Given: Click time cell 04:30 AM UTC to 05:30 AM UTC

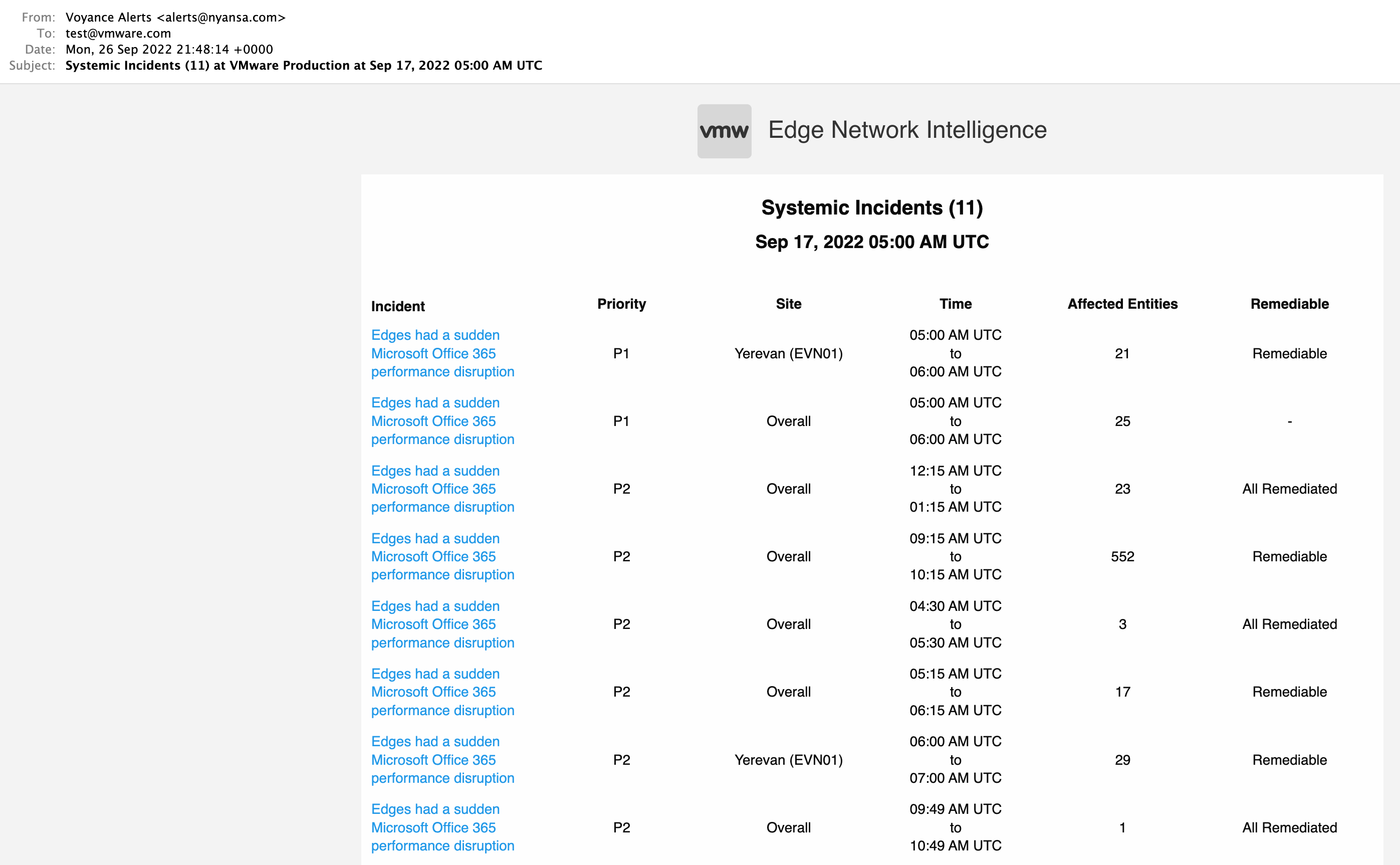Looking at the screenshot, I should (956, 624).
